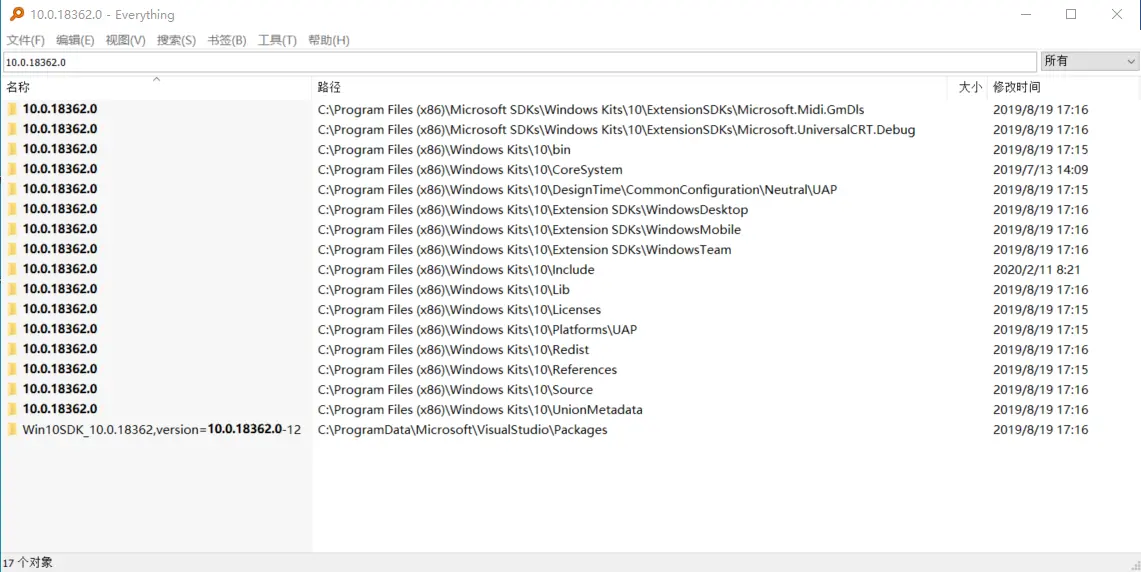1141x572 pixels.
Task: Click the date 2019/7/13 14:09
Action: click(x=1041, y=170)
